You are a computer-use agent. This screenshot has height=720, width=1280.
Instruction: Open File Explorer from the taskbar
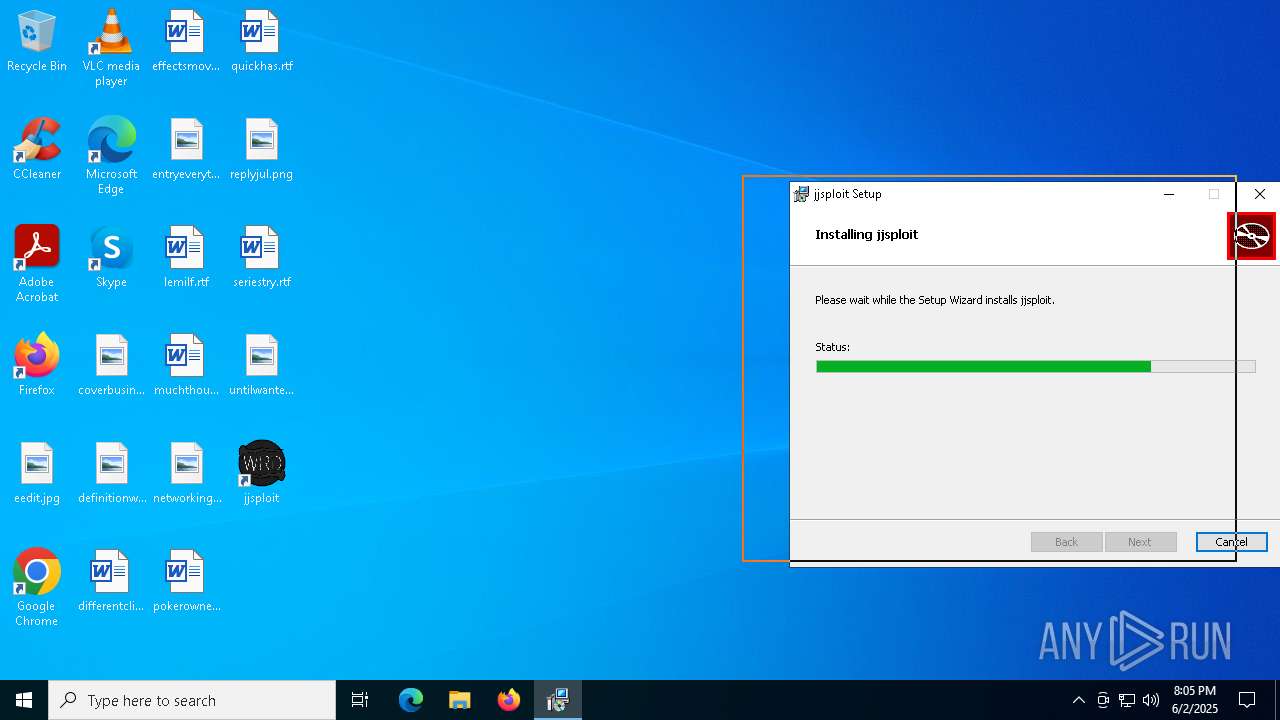(x=459, y=700)
